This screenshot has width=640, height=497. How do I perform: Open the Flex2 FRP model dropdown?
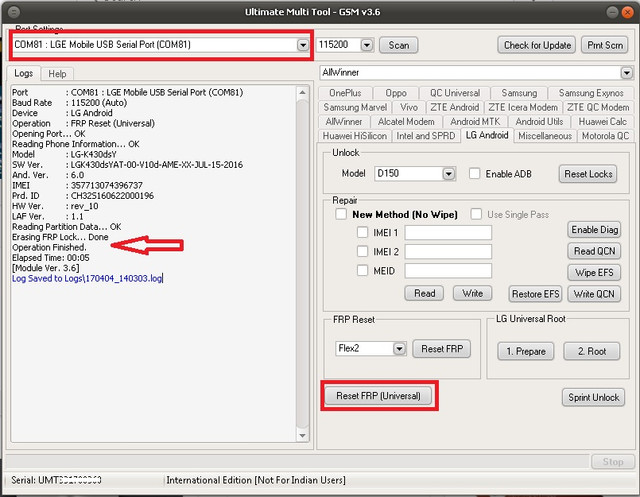(399, 349)
